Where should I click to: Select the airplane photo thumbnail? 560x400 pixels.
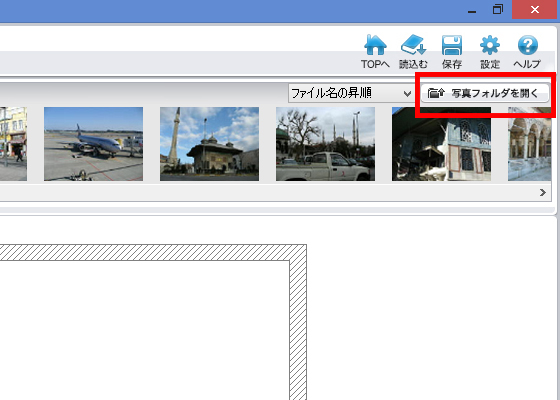(x=93, y=144)
